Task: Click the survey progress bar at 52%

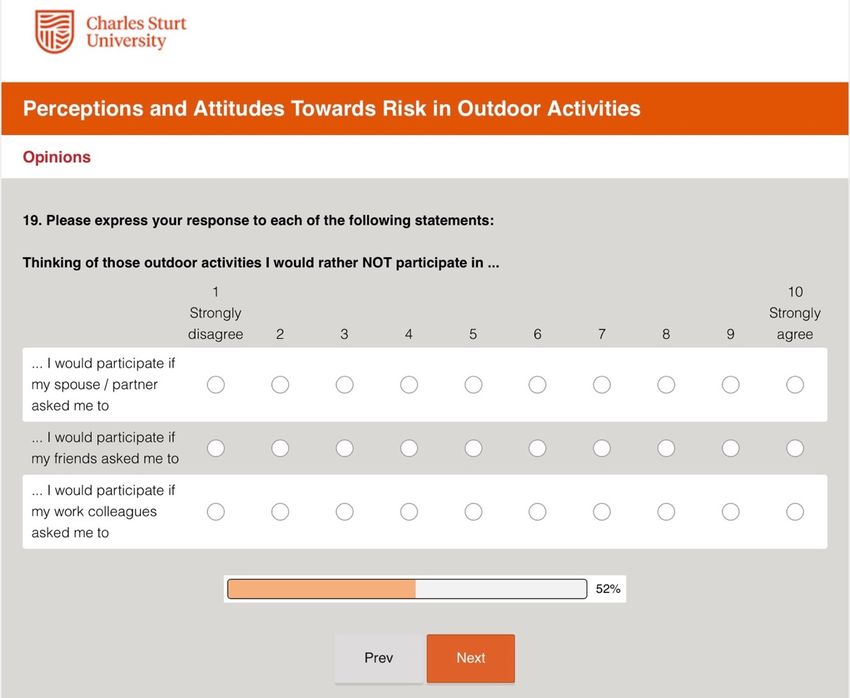Action: pos(407,589)
